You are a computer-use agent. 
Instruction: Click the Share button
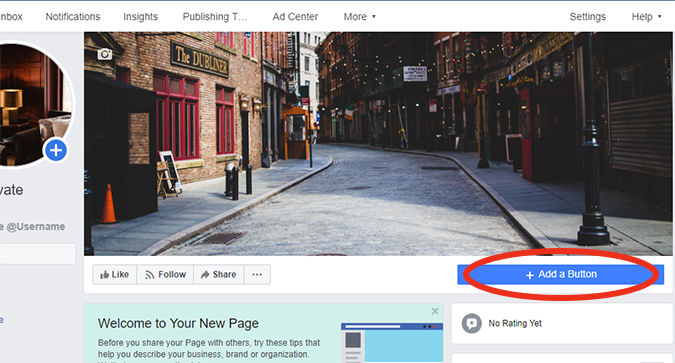coord(219,274)
